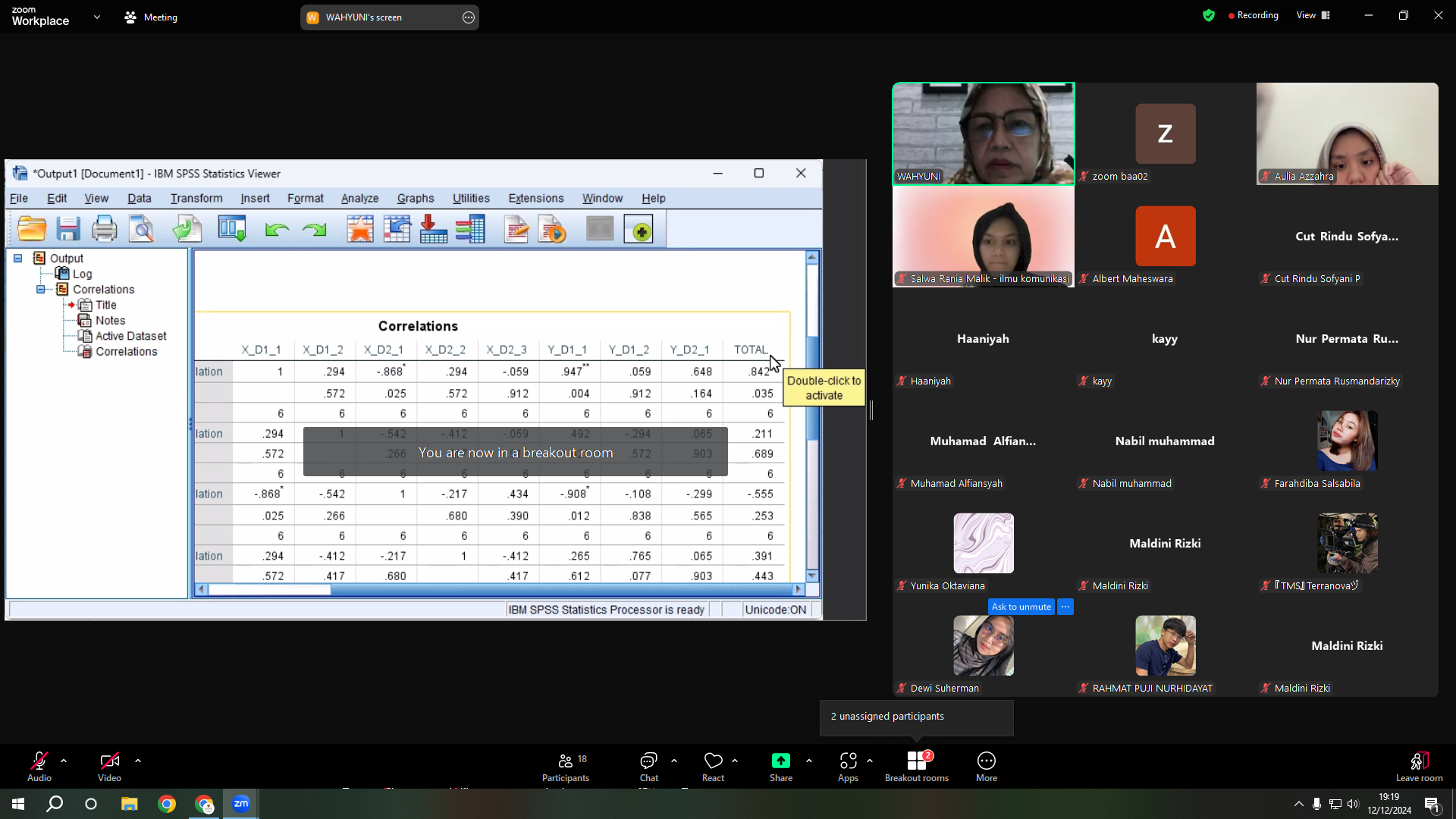Click the Go to Case icon
Image resolution: width=1456 pixels, height=819 pixels.
click(x=397, y=229)
